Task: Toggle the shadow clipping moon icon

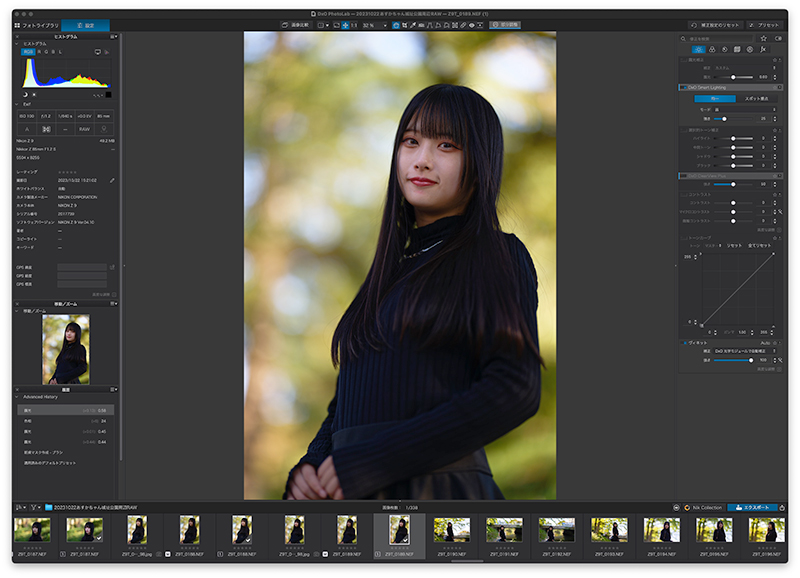Action: click(26, 94)
